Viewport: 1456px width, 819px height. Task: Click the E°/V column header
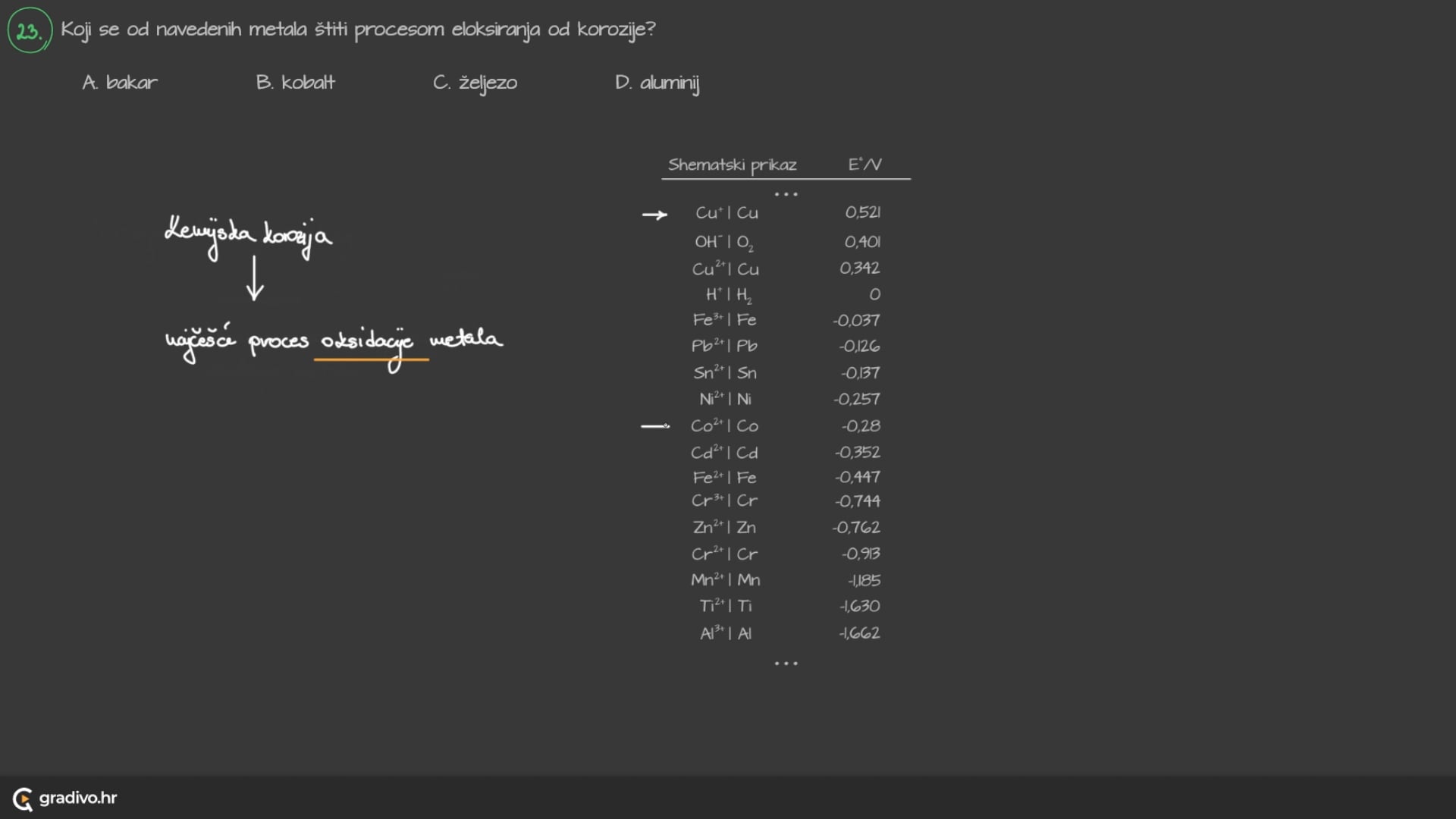[x=864, y=165]
